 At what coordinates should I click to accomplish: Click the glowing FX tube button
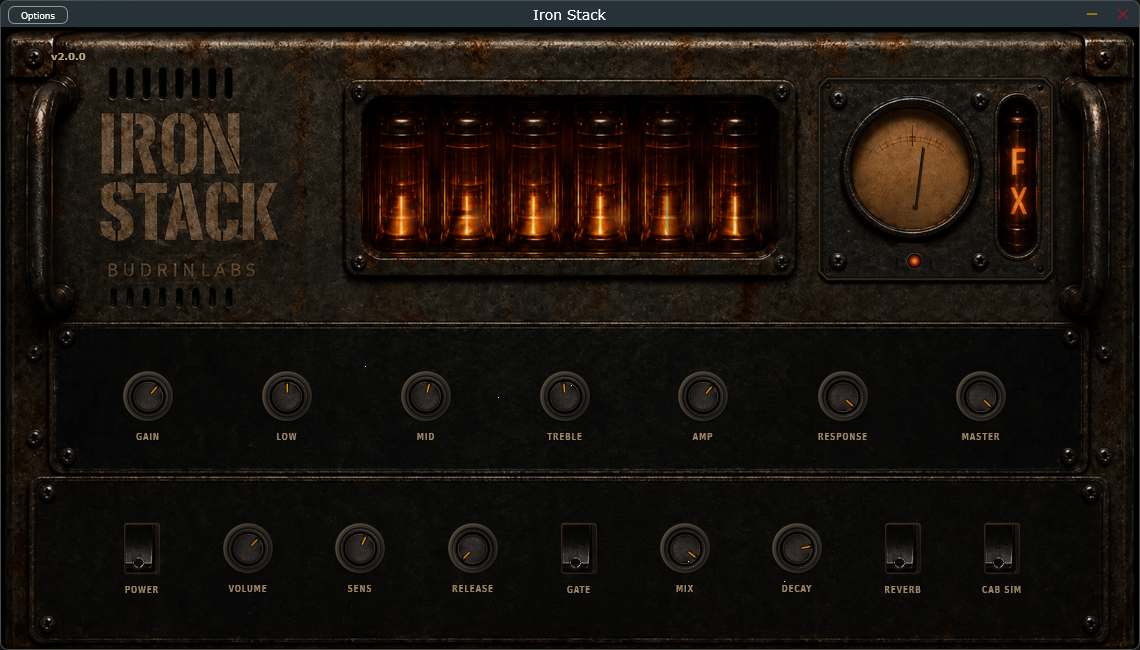coord(1018,177)
